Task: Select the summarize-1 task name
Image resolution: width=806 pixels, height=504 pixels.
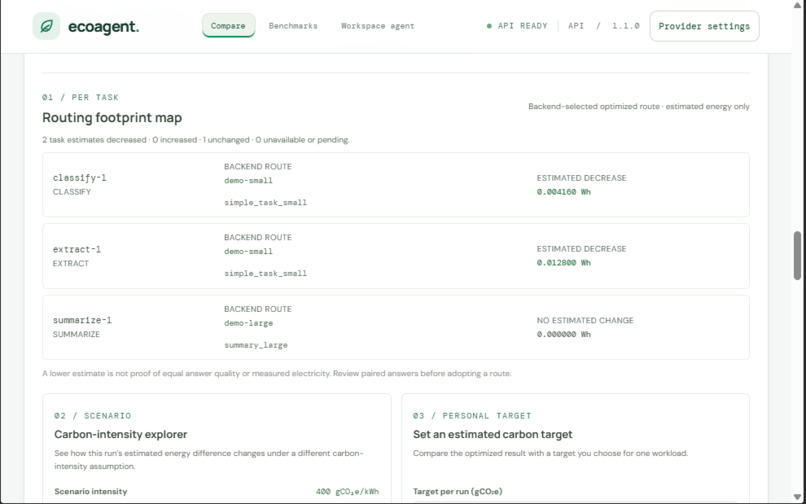Action: (82, 320)
